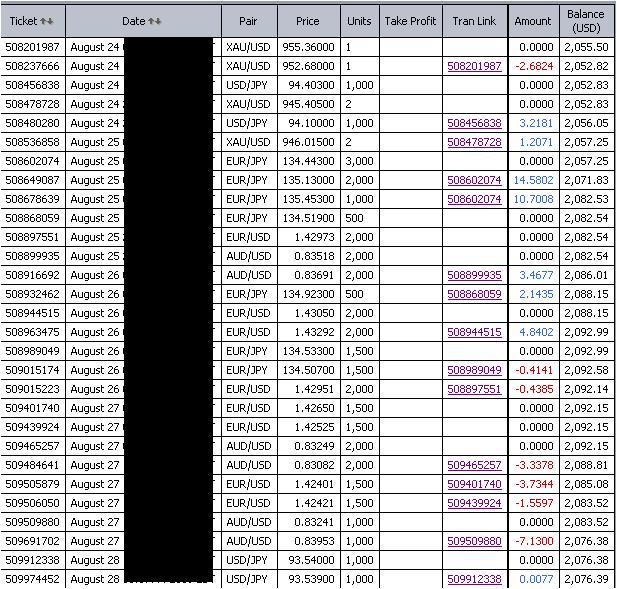This screenshot has width=617, height=589.
Task: Click balance 2,076.39
Action: (586, 579)
